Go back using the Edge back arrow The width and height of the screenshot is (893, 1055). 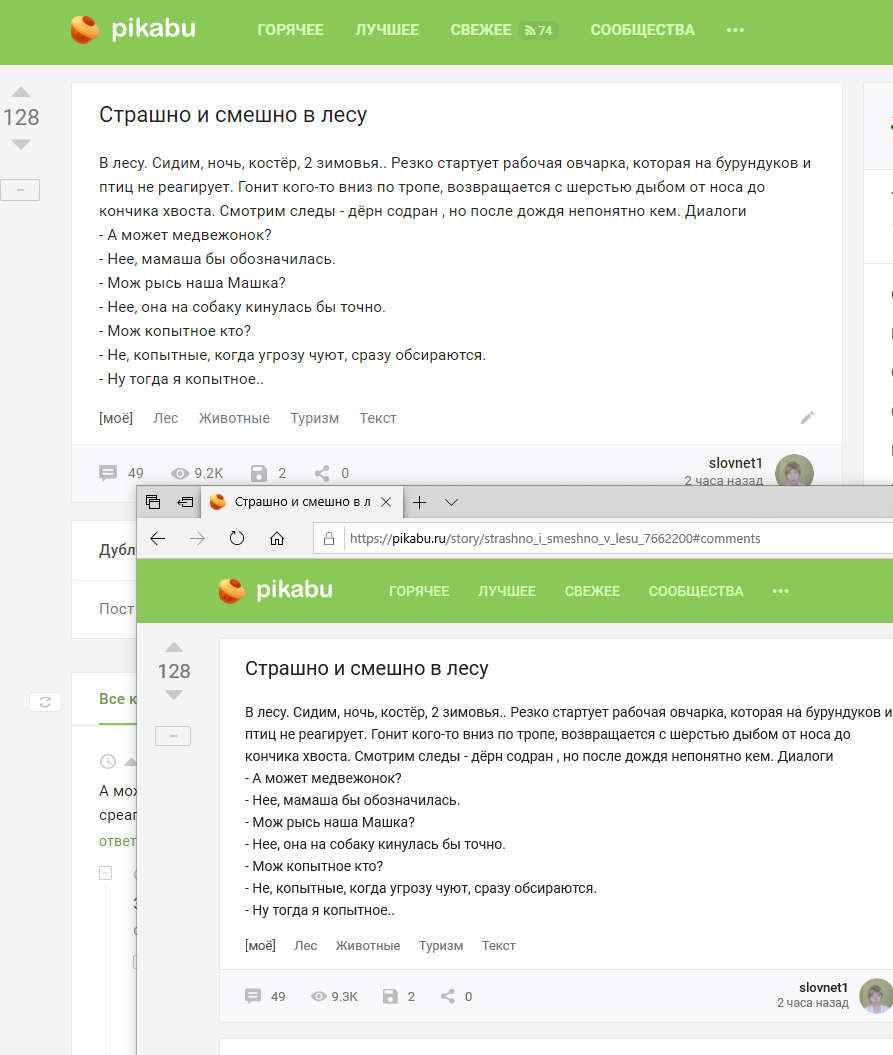pos(158,539)
